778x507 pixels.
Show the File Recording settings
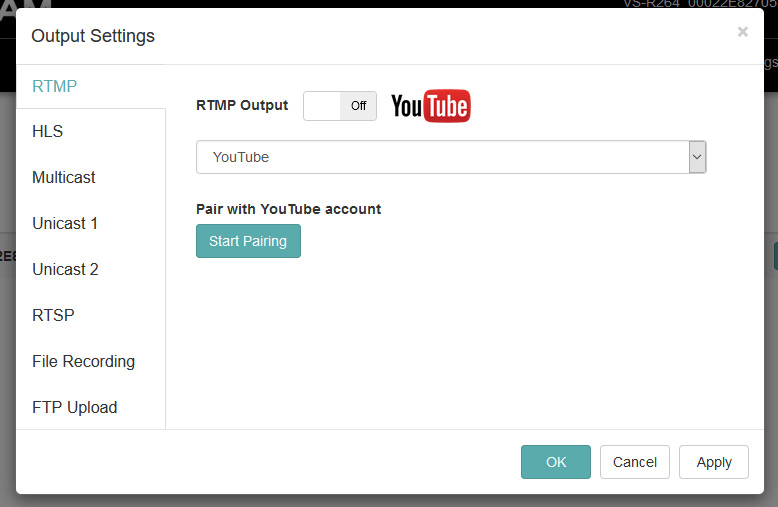point(83,362)
